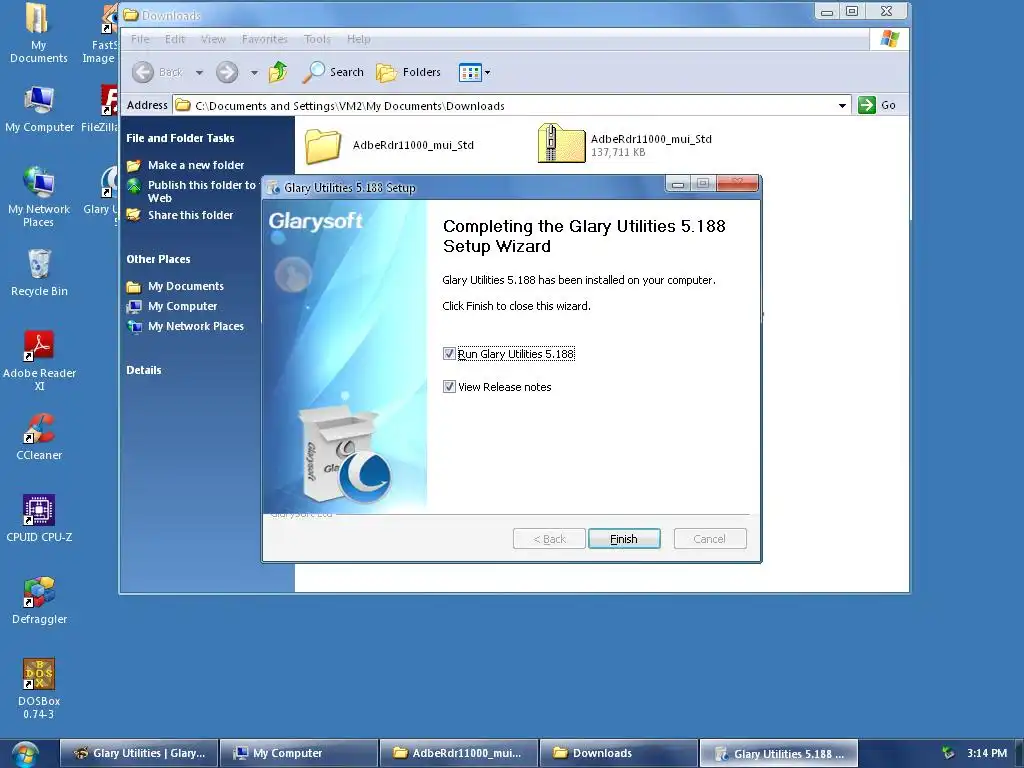Click the Back arrow icon in Explorer toolbar
1024x768 pixels.
tap(143, 72)
